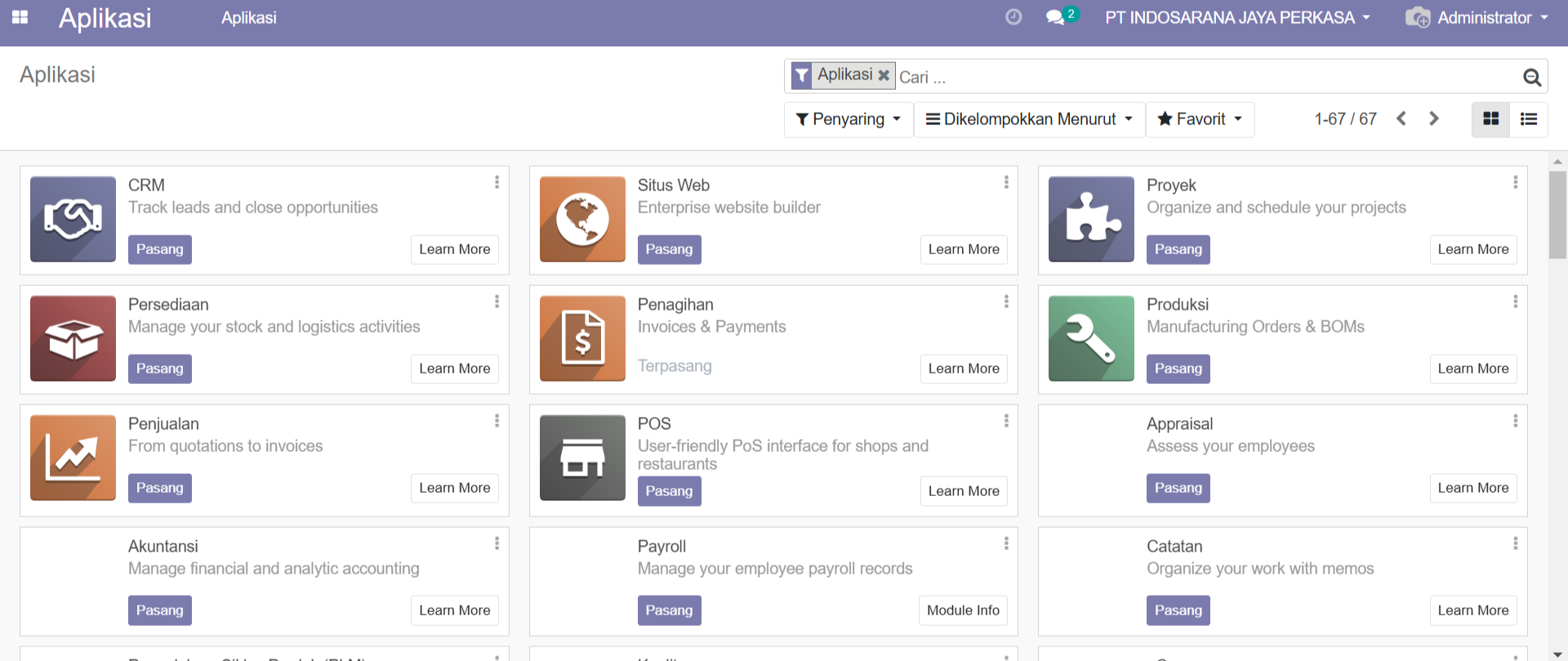Open the PT INDOSARANA JAYA PERKASA company menu
Screen dimensions: 1568x661
[x=1236, y=17]
